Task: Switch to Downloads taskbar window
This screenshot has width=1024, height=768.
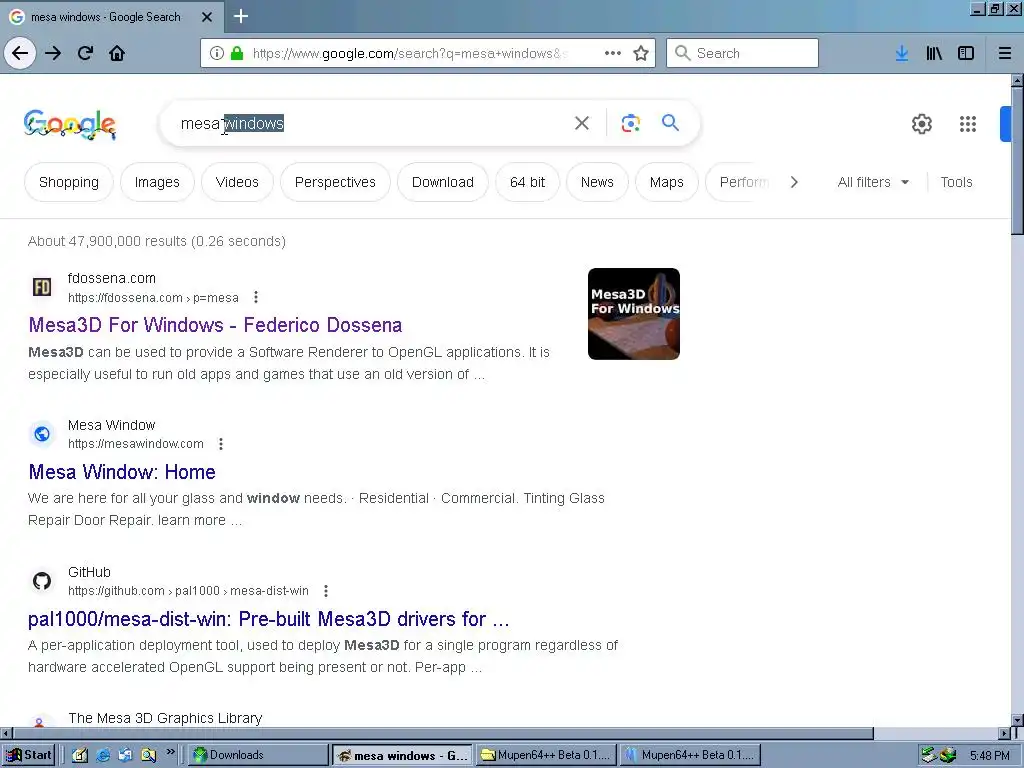Action: click(258, 755)
